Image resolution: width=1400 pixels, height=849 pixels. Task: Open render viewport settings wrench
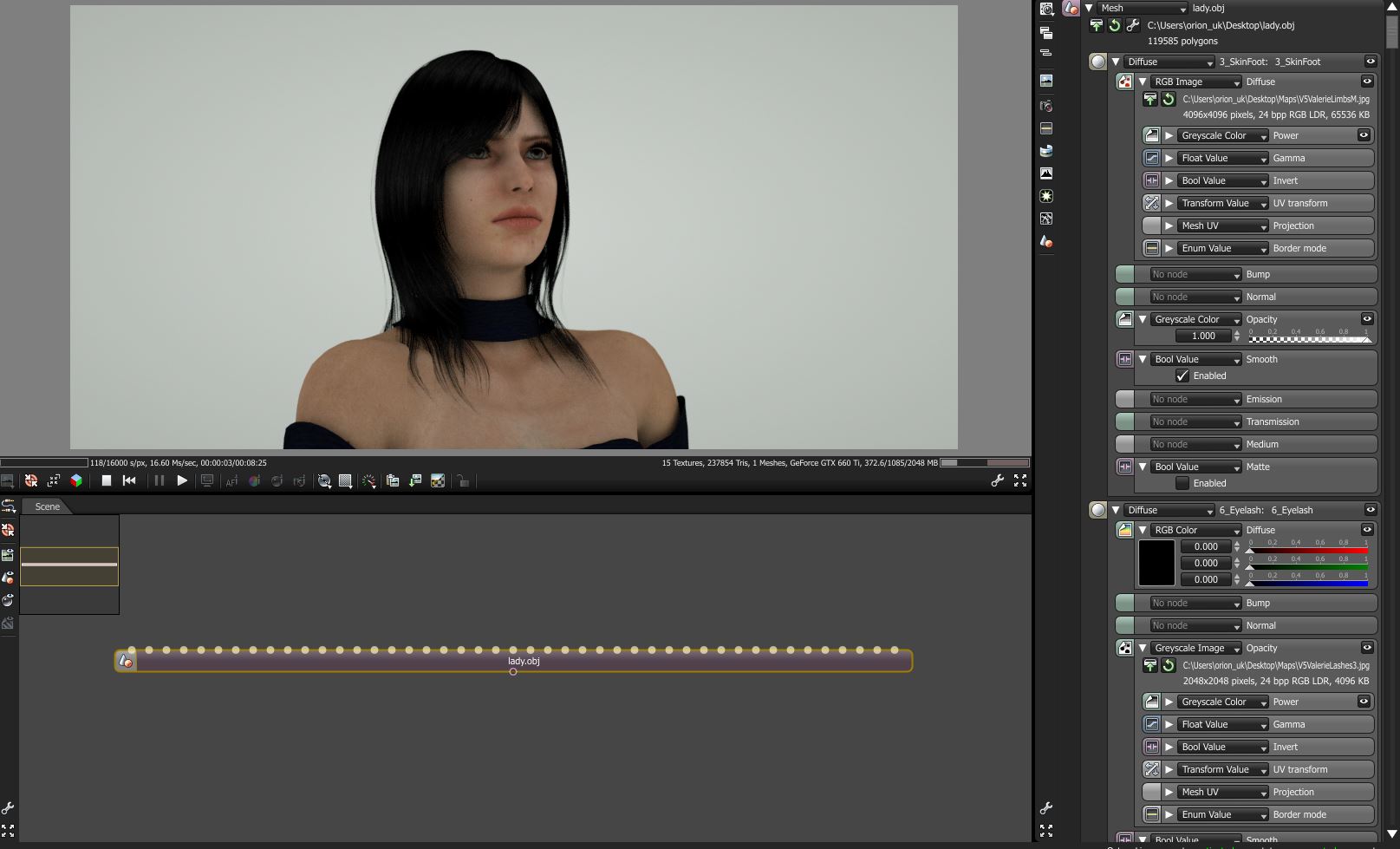pyautogui.click(x=997, y=480)
